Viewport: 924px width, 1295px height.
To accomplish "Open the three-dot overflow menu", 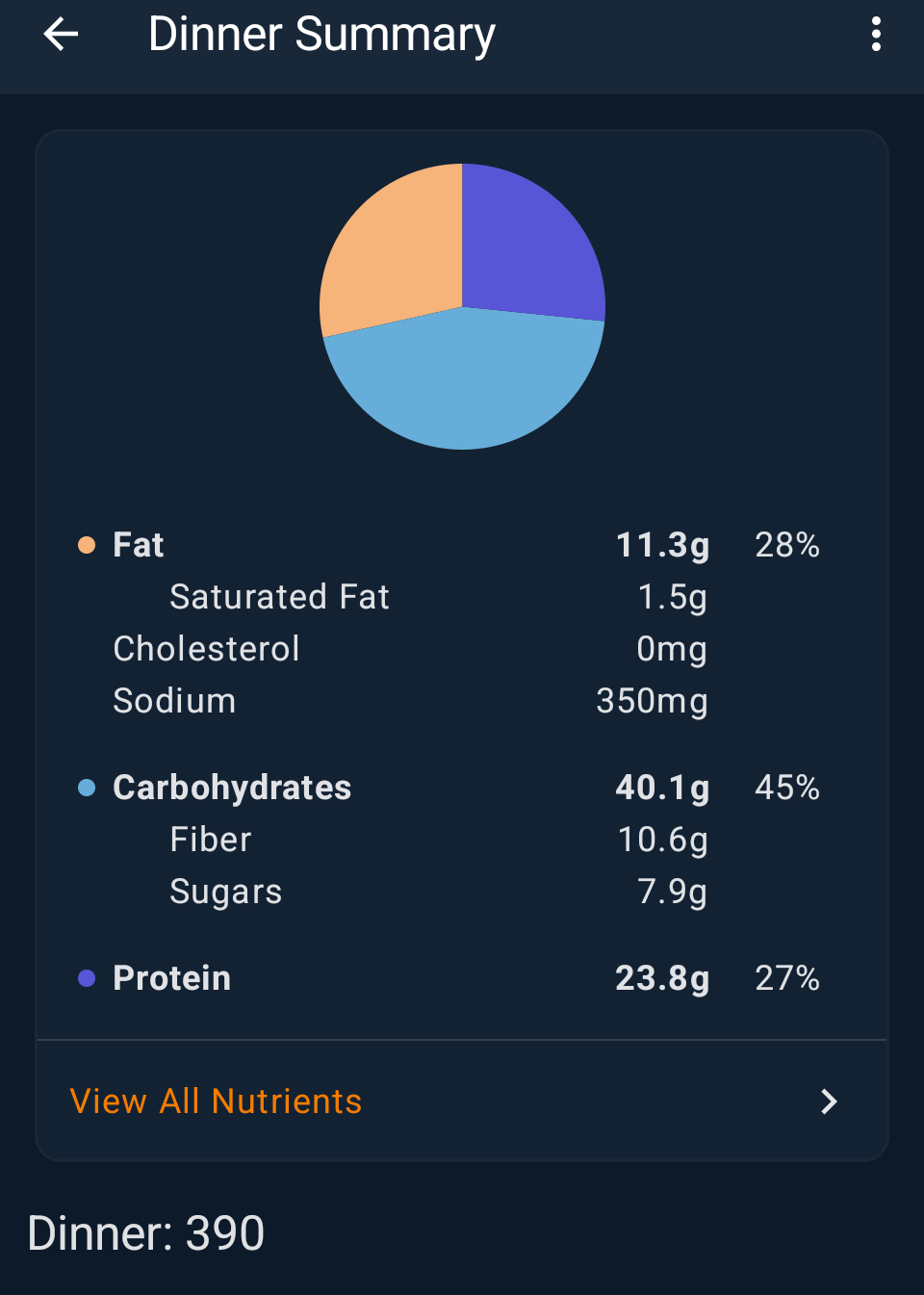I will [876, 35].
